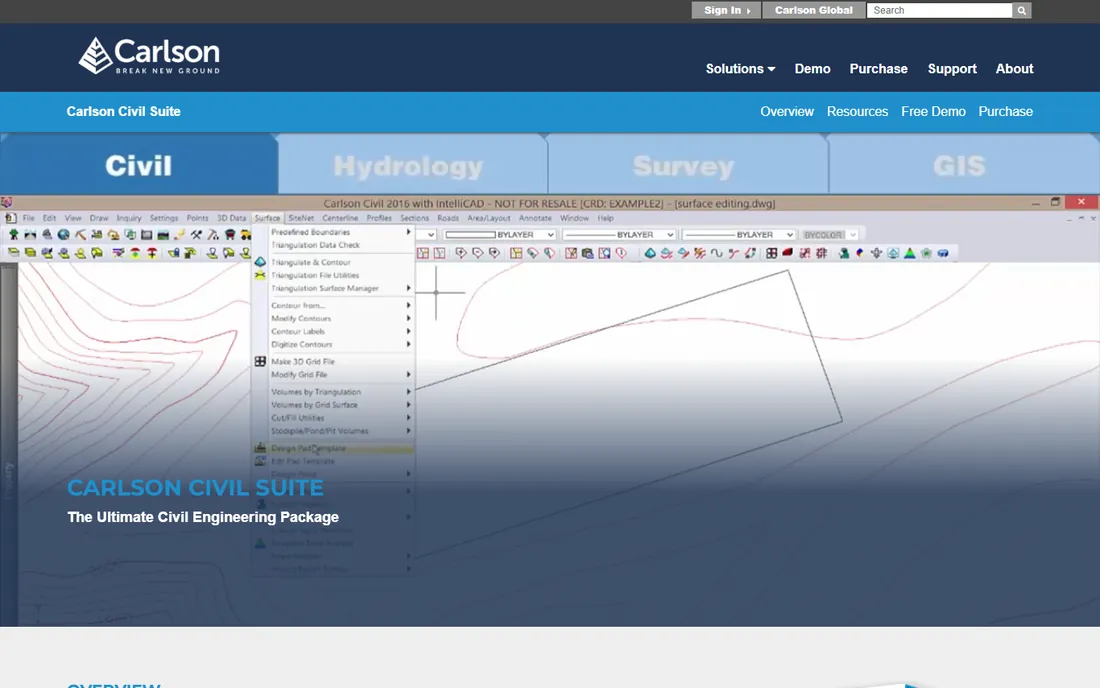Click the Sign In button
The width and height of the screenshot is (1100, 688).
[726, 11]
